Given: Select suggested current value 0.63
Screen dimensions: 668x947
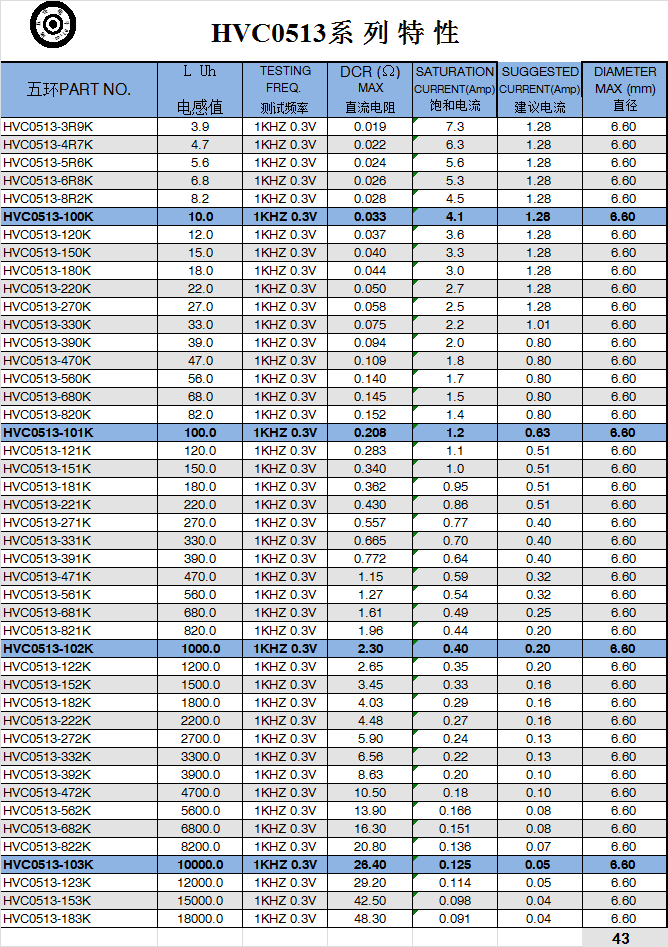Looking at the screenshot, I should pos(538,433).
